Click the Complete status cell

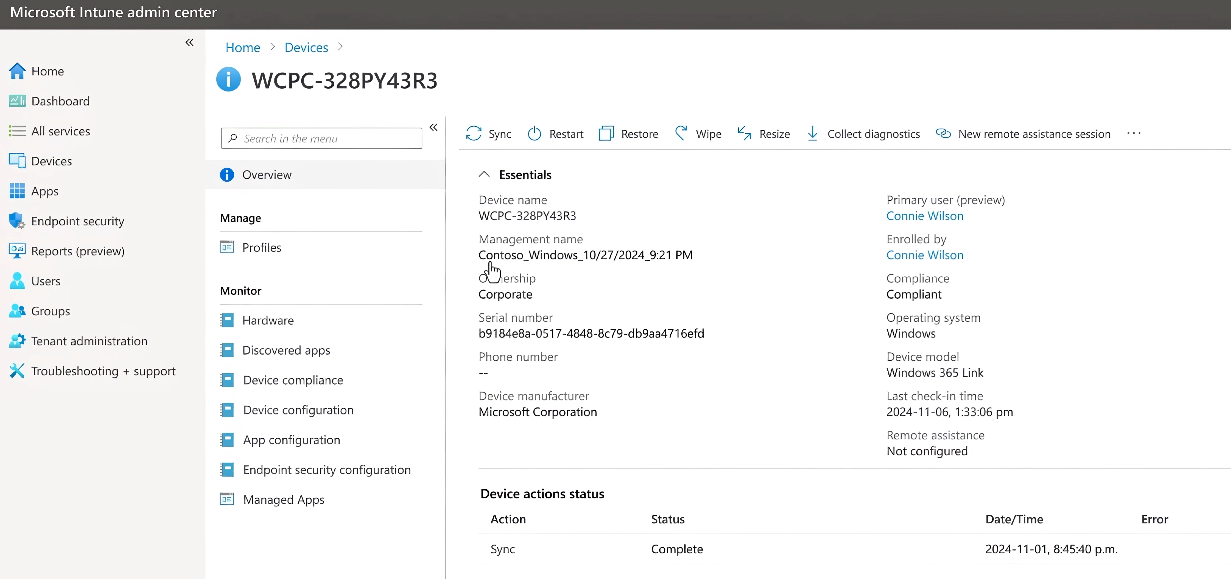[677, 549]
